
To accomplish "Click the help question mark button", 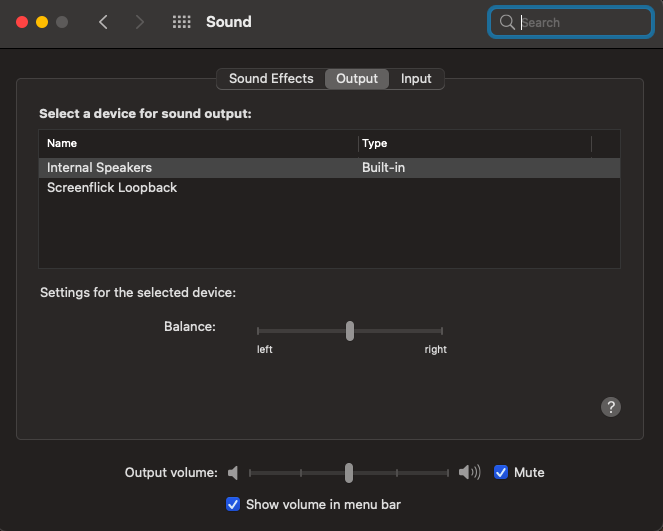I will (611, 407).
